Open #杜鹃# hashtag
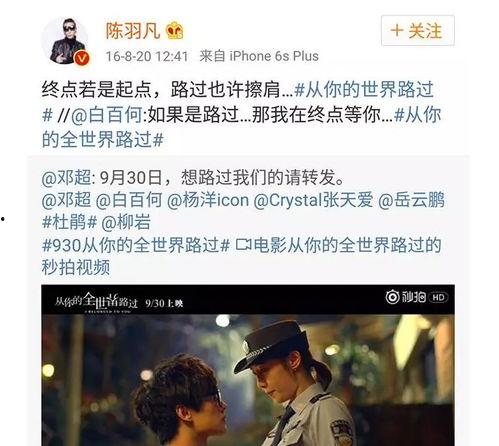499x446 pixels. click(x=69, y=222)
